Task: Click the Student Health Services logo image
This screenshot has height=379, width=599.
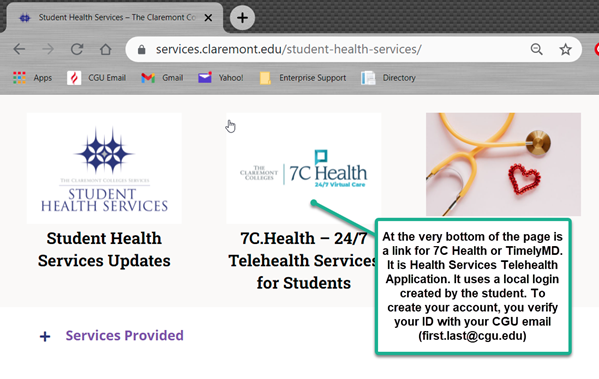Action: (x=104, y=168)
